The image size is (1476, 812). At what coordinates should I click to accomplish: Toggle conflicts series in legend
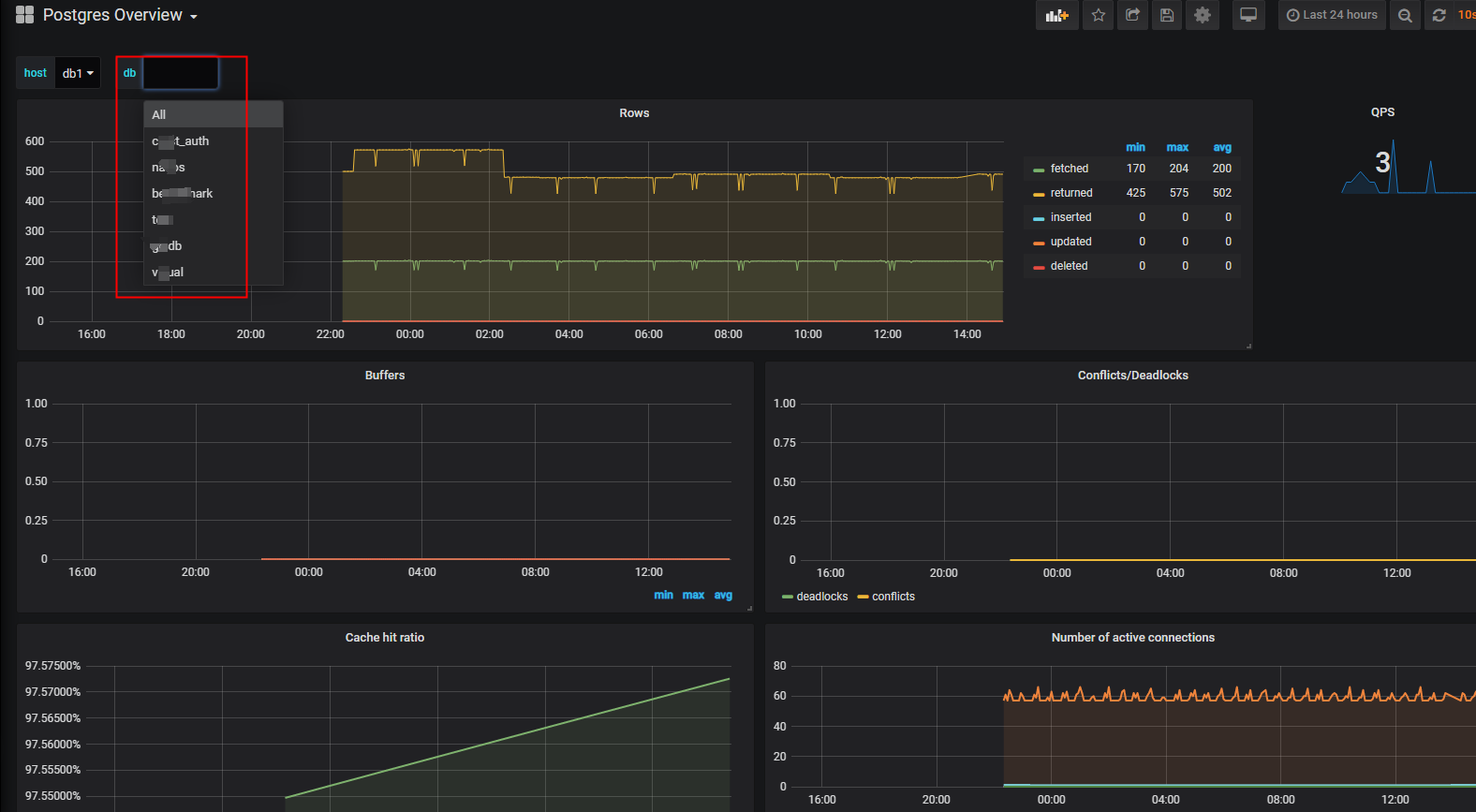tap(893, 597)
